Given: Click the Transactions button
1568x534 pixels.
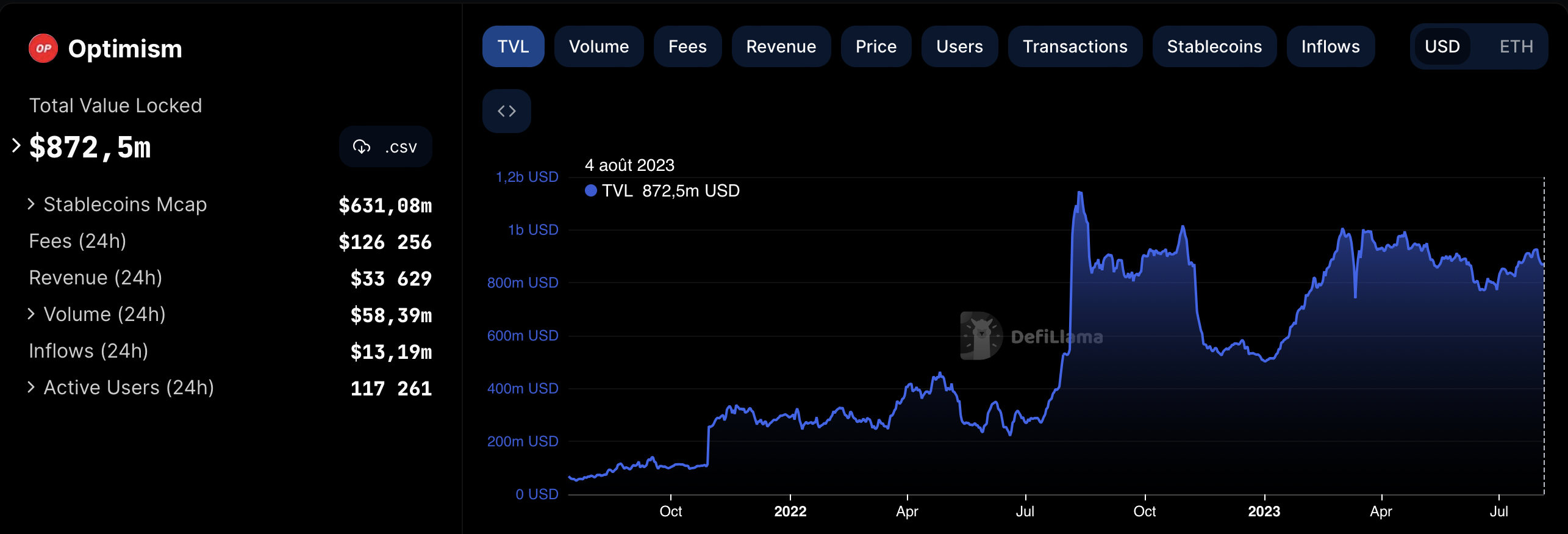Looking at the screenshot, I should pyautogui.click(x=1075, y=47).
